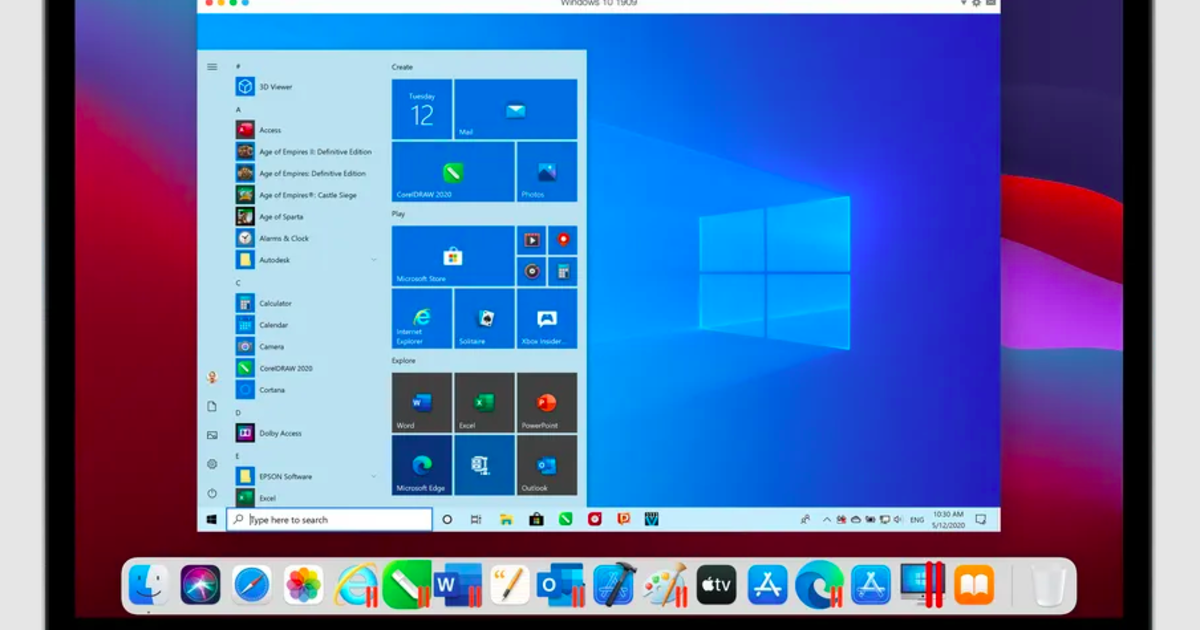Open Safari from the macOS Dock
Viewport: 1200px width, 630px height.
pyautogui.click(x=251, y=585)
